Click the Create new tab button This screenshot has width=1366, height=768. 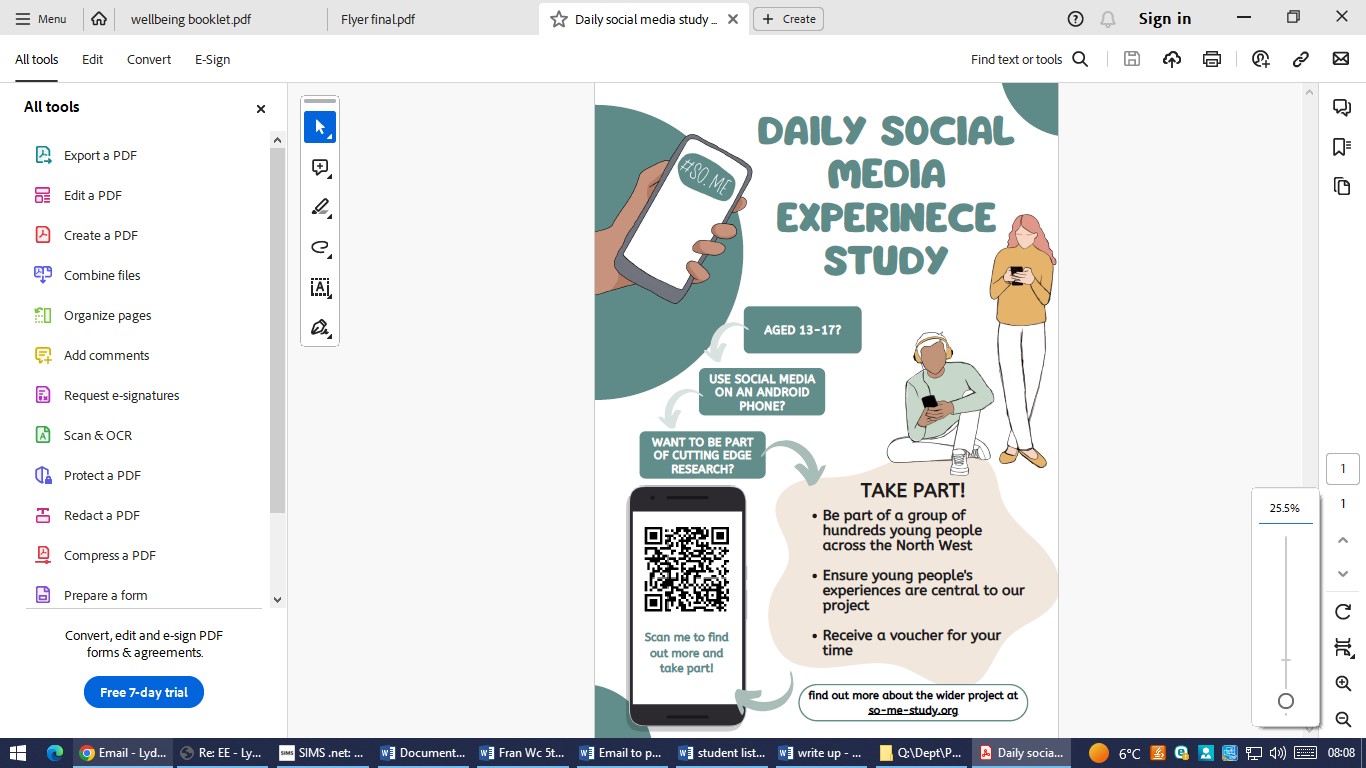pyautogui.click(x=788, y=19)
